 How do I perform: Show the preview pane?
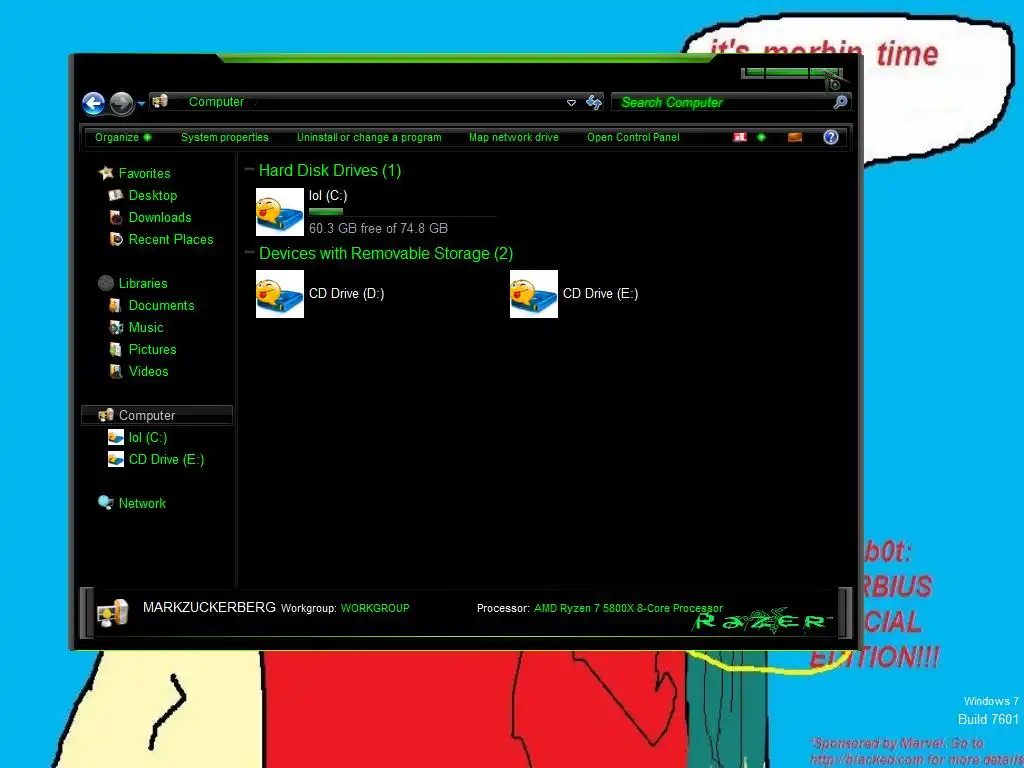pos(795,137)
